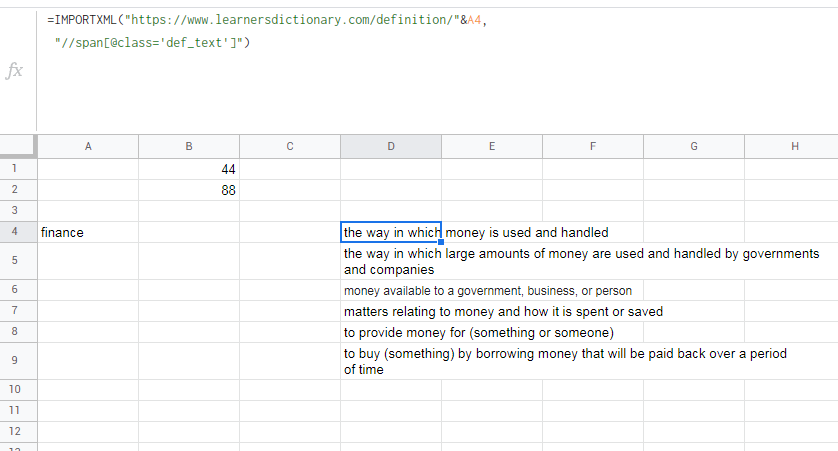Click cell 'the way in which money is used'
The width and height of the screenshot is (838, 451).
click(391, 232)
